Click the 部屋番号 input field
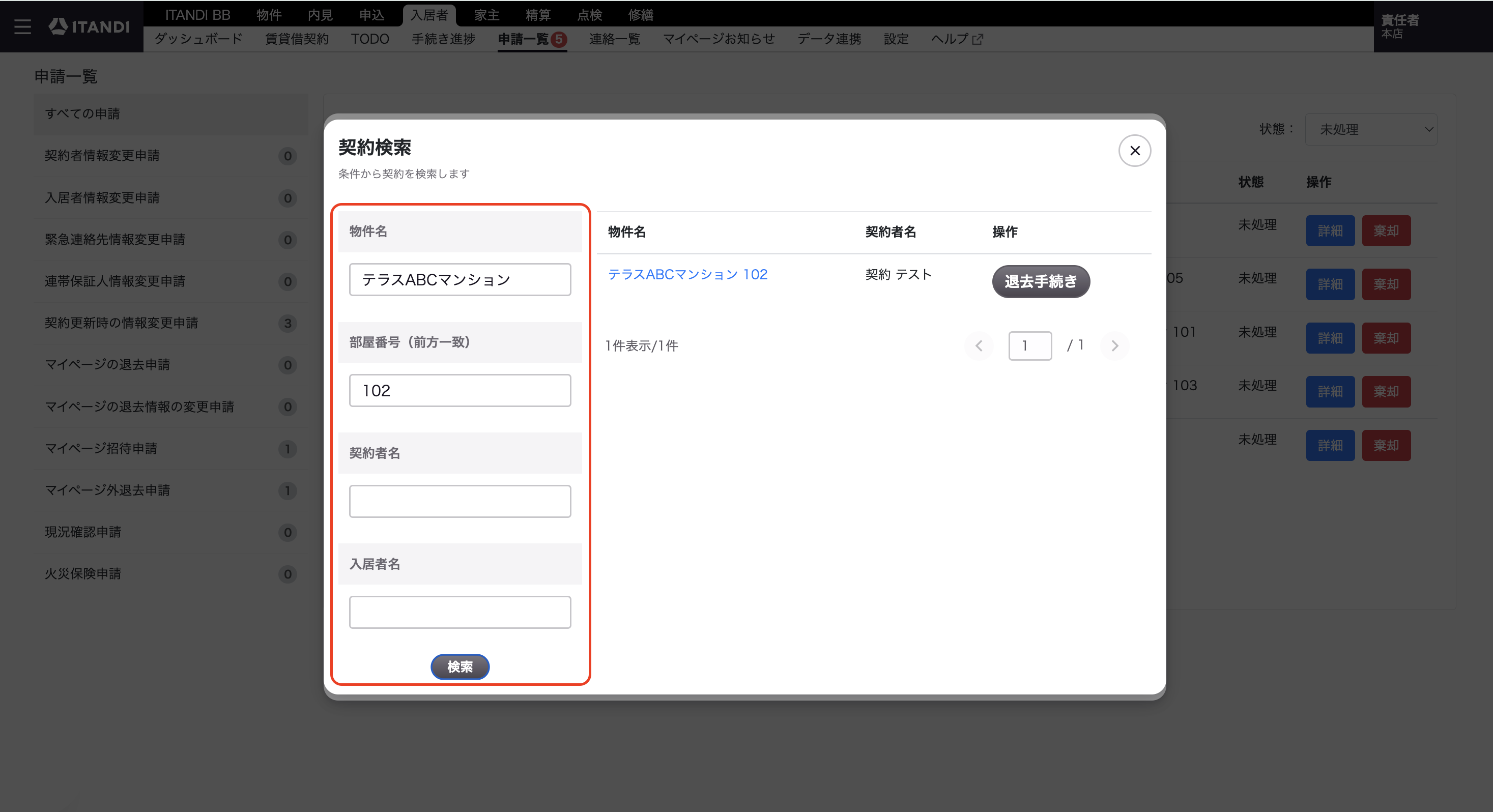Image resolution: width=1493 pixels, height=812 pixels. (x=460, y=390)
